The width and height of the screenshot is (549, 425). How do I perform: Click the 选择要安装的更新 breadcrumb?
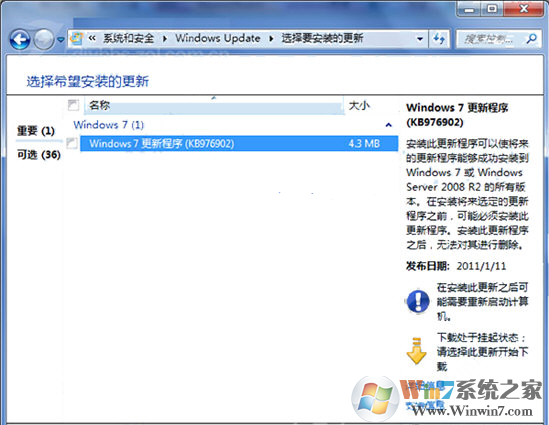322,38
